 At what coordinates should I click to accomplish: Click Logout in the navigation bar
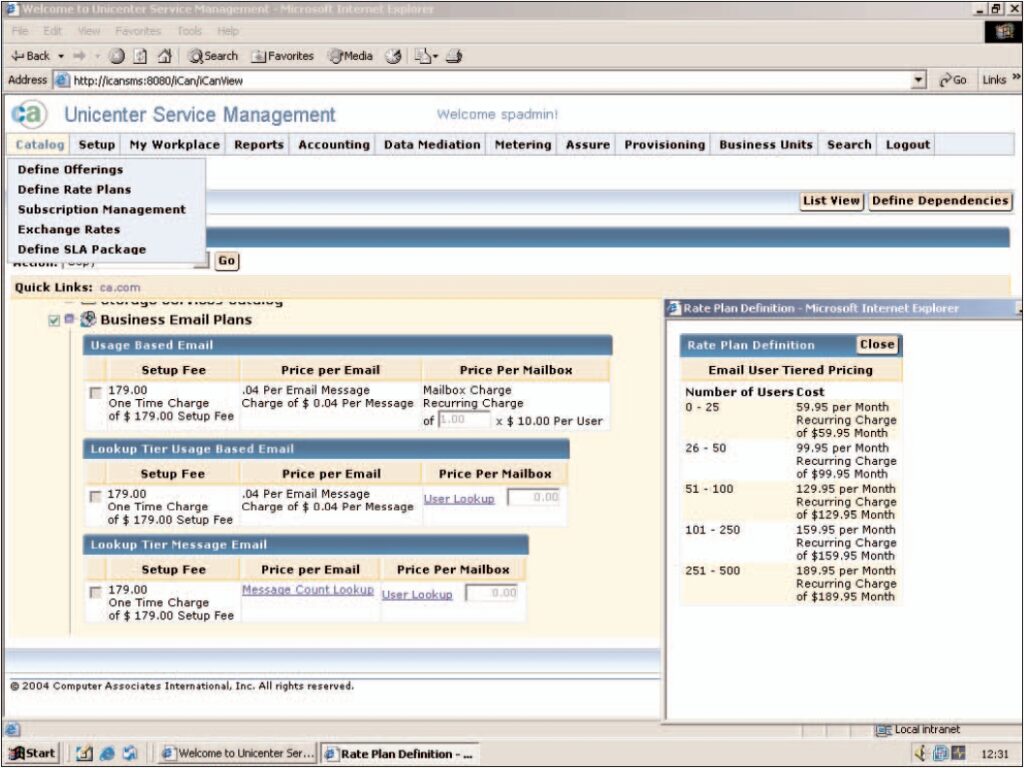click(x=907, y=145)
